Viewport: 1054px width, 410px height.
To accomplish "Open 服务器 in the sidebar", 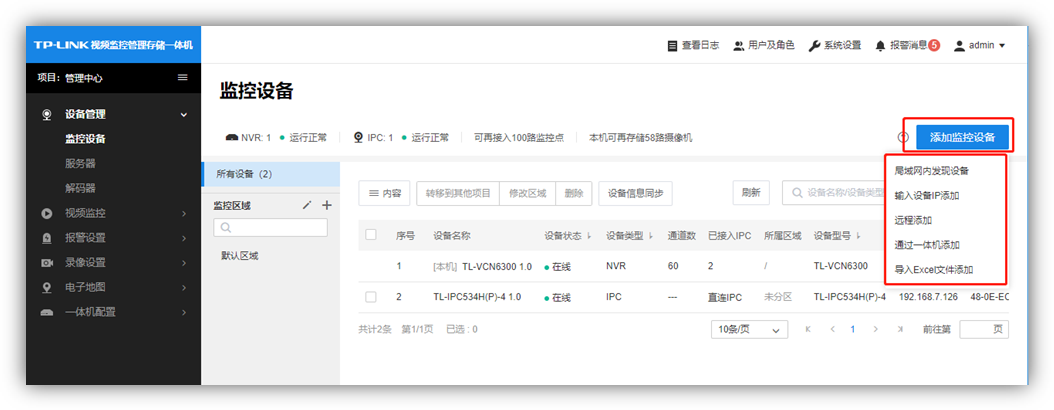I will (x=80, y=163).
